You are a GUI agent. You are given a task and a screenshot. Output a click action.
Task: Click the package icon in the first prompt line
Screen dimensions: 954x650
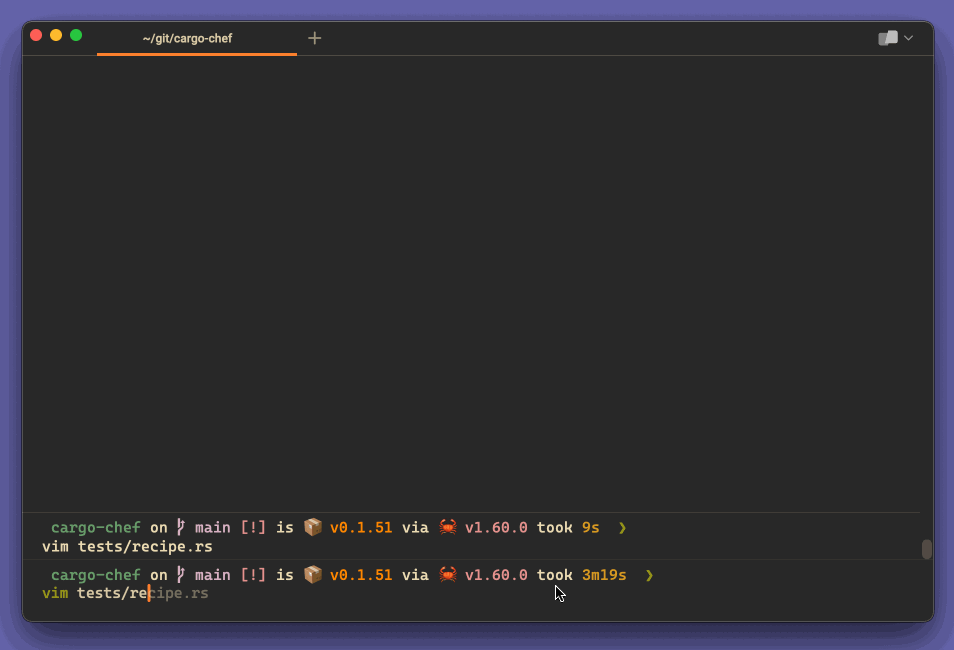pos(313,527)
